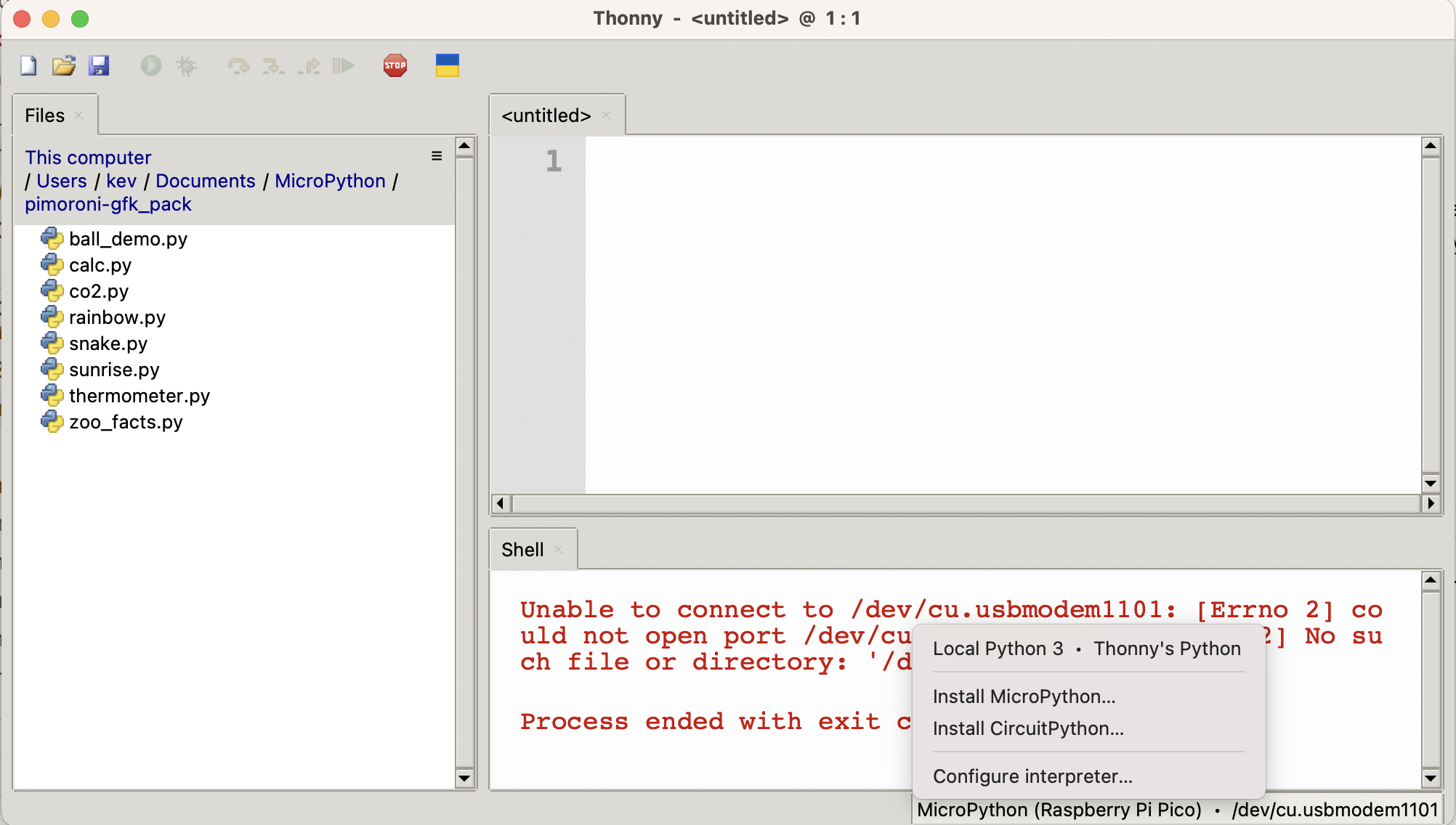
Task: Navigate to the MicroPython folder breadcrumb
Action: pos(331,181)
